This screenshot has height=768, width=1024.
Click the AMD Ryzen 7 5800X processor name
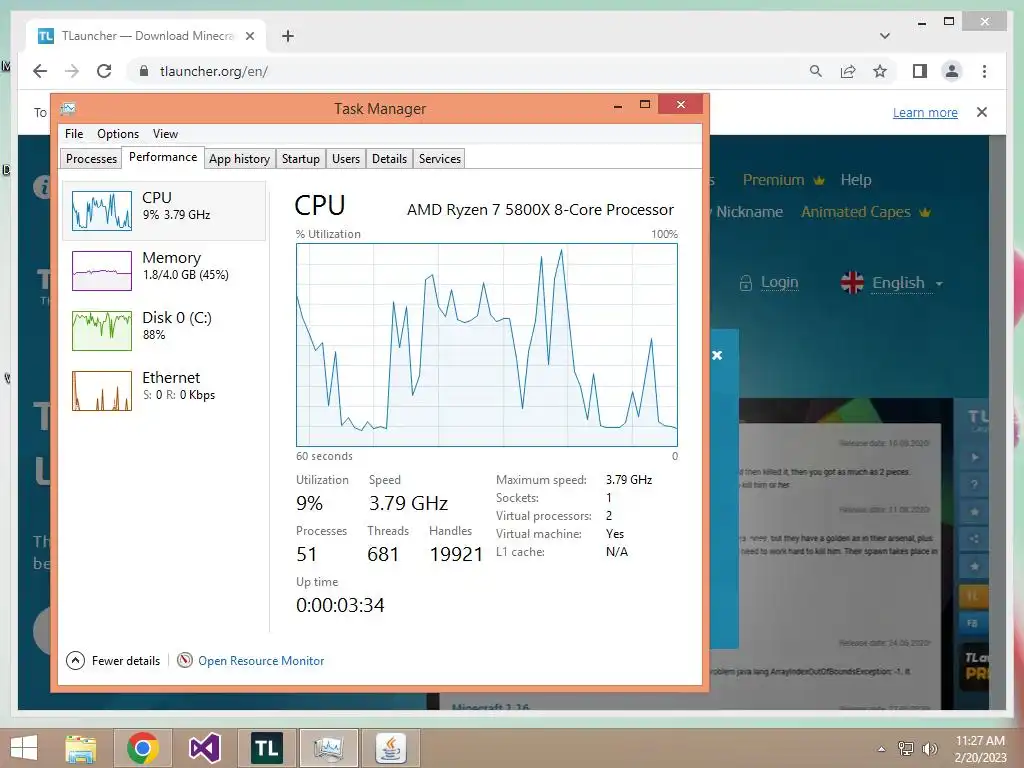540,210
